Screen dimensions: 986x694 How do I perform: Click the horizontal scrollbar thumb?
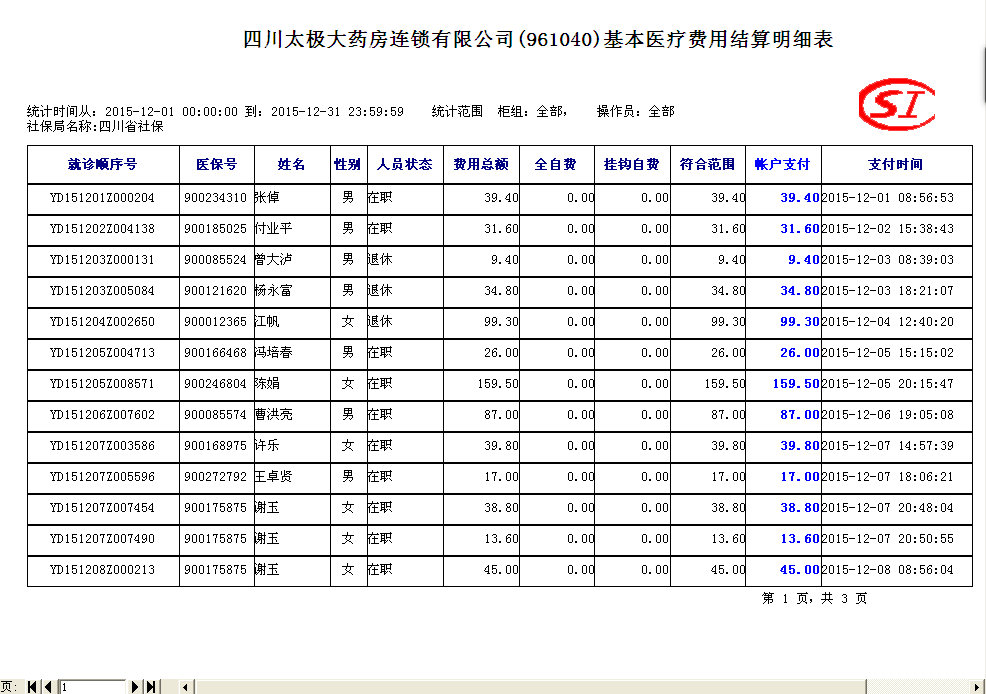coord(530,686)
